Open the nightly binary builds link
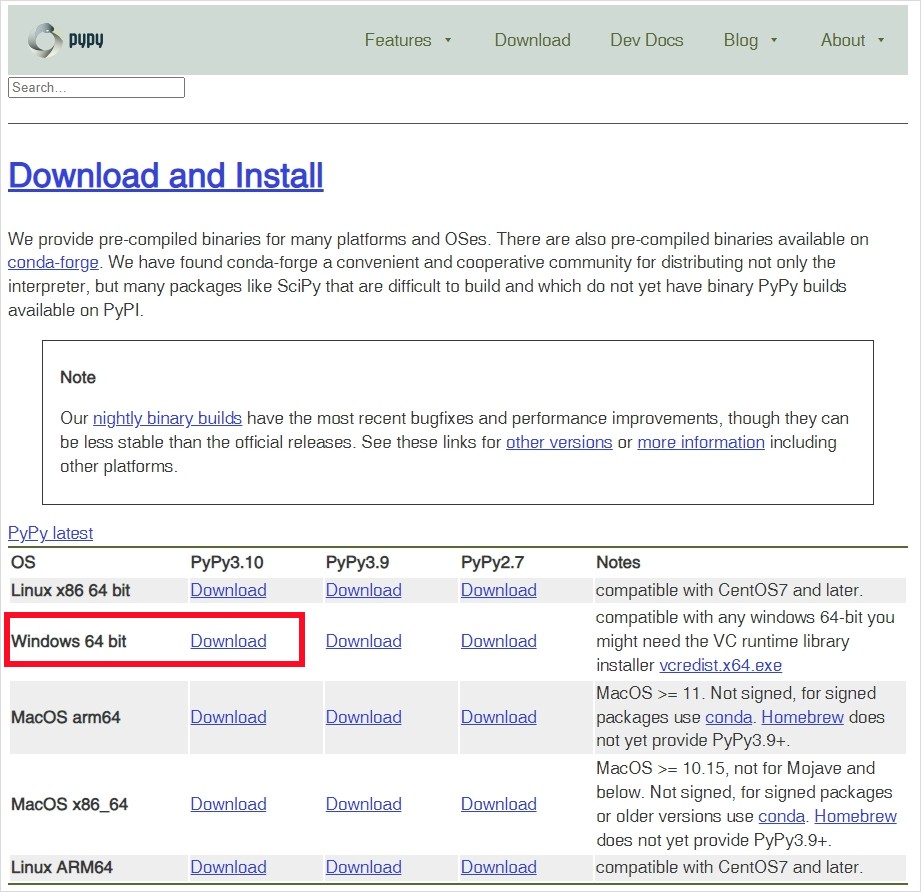The image size is (921, 892). click(167, 418)
